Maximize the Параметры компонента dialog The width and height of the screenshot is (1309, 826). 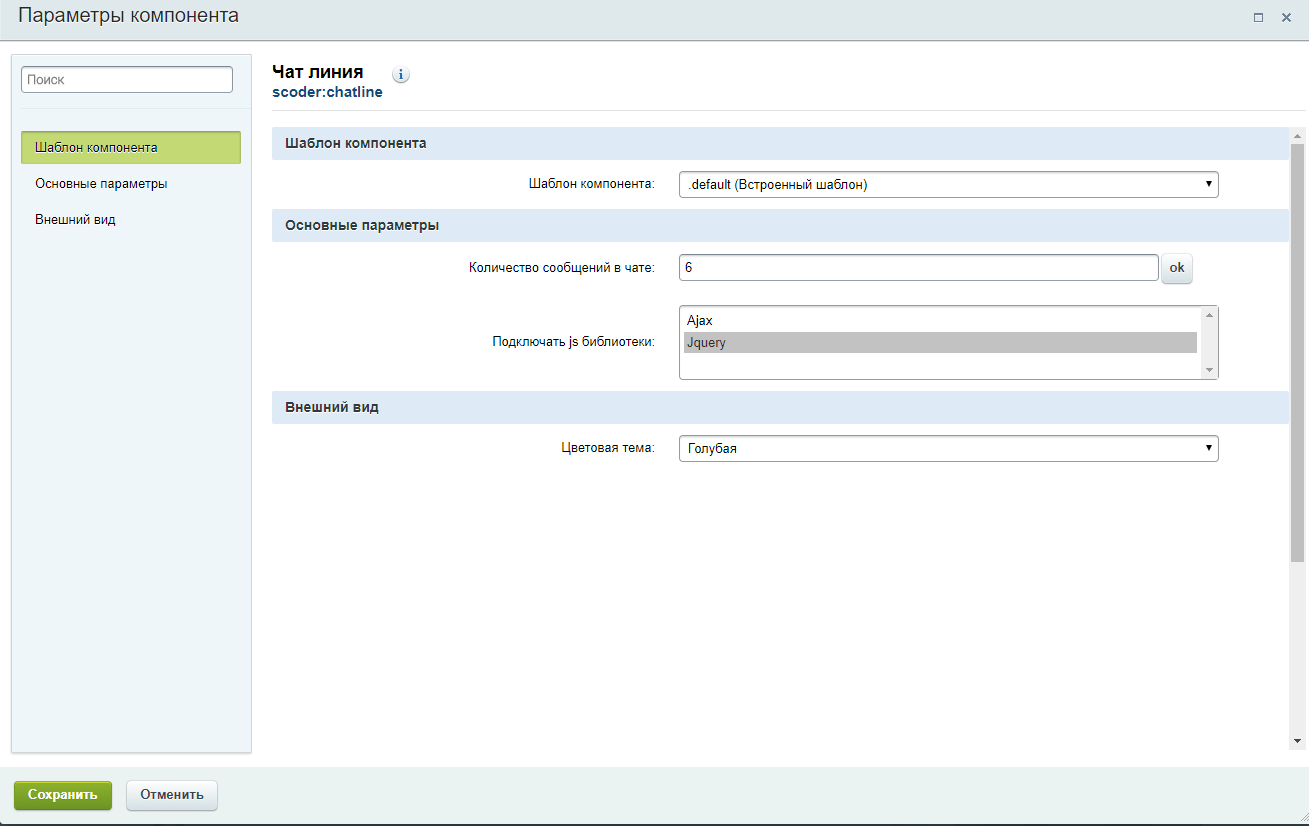[1258, 18]
